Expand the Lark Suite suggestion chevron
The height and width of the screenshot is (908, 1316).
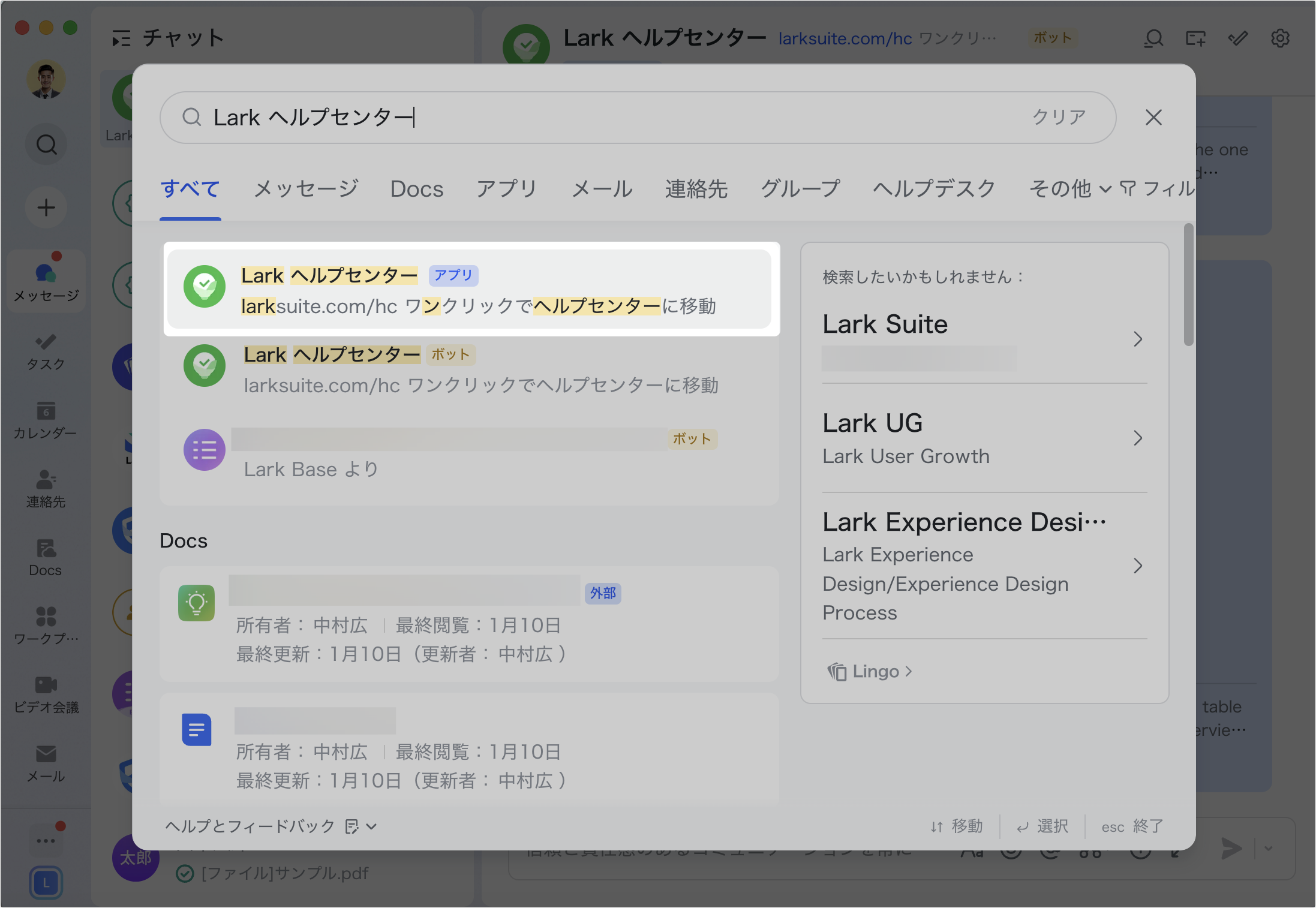tap(1138, 339)
